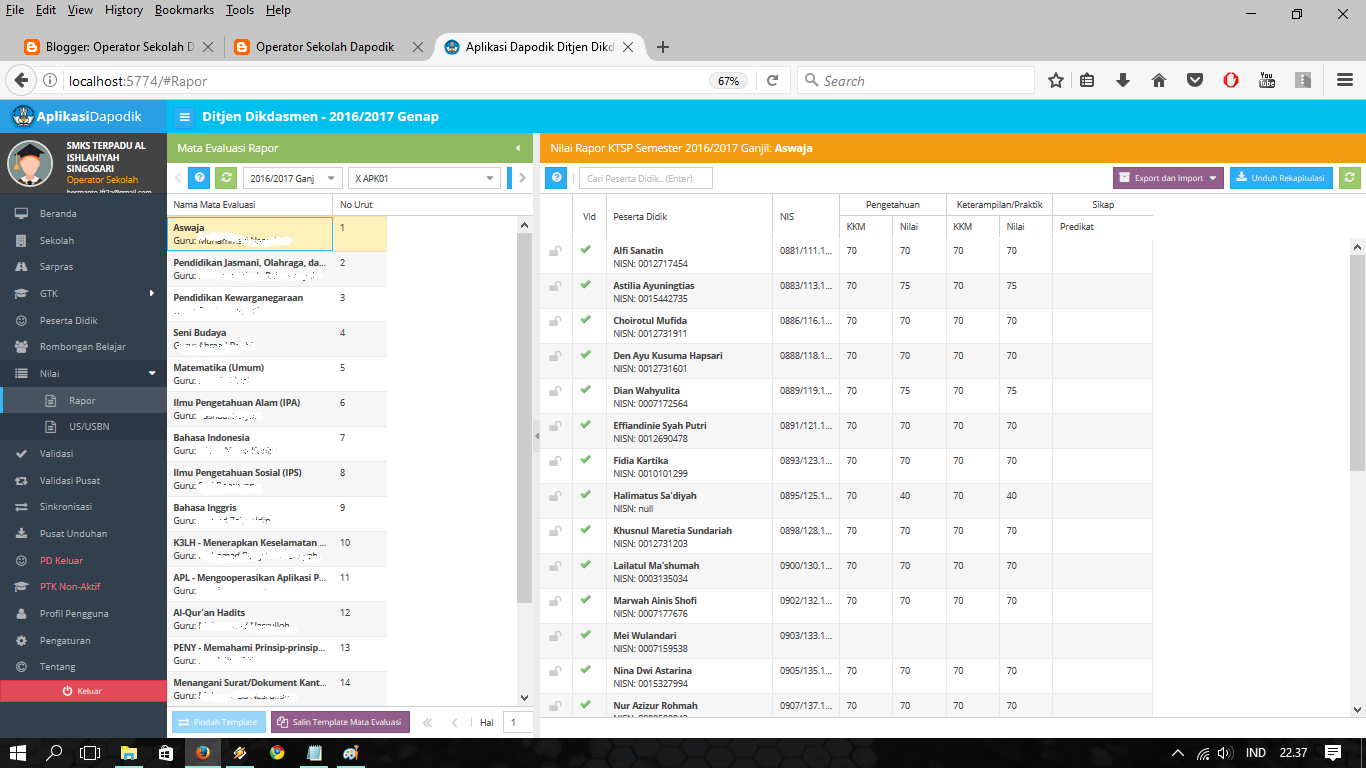Click Firefox bookmark star icon
The height and width of the screenshot is (769, 1366).
coord(1056,81)
